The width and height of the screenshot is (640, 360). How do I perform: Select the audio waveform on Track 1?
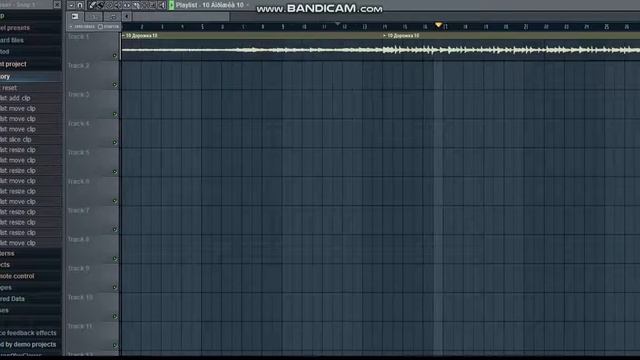[380, 50]
